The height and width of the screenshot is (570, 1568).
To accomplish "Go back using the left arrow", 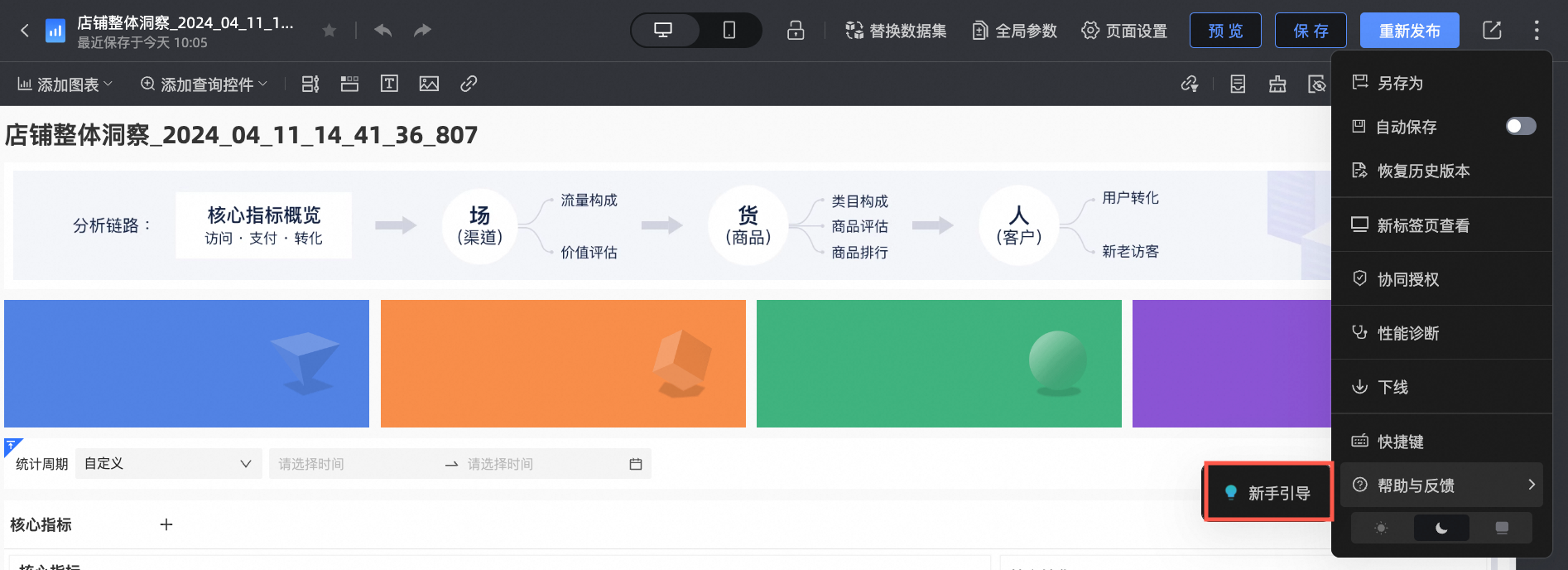I will click(25, 31).
